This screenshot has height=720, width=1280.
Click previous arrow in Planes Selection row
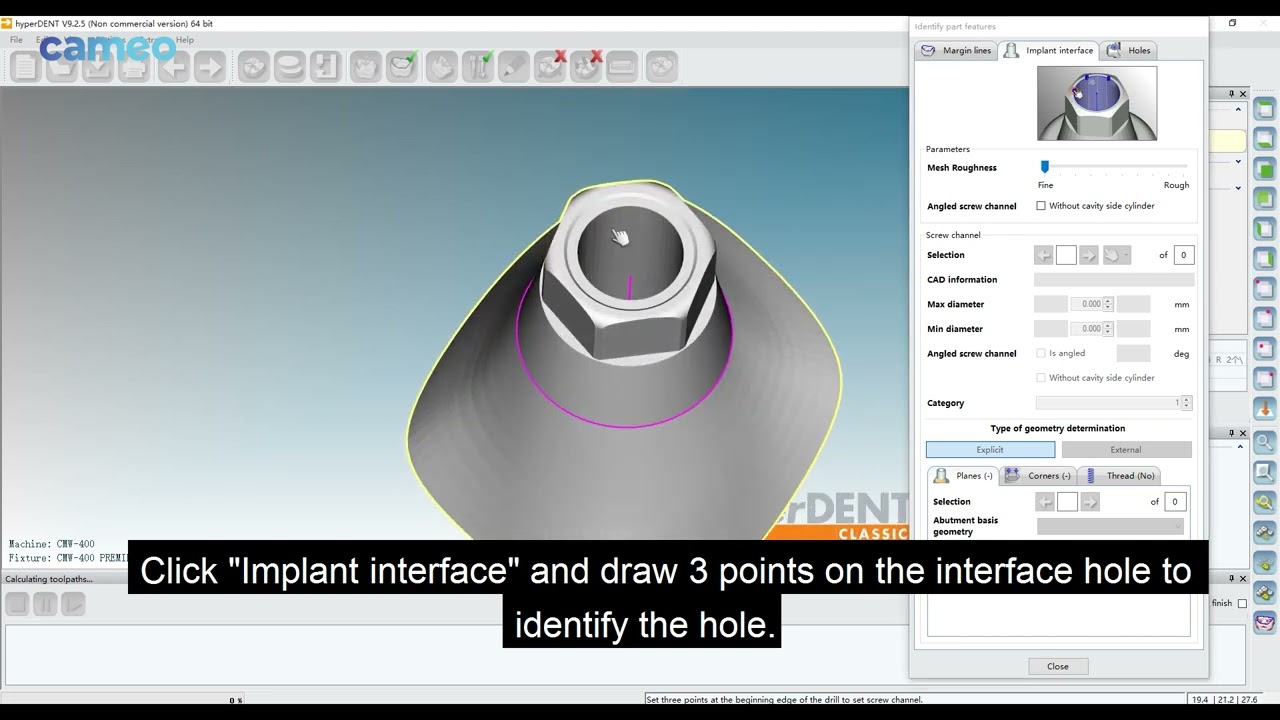tap(1045, 502)
